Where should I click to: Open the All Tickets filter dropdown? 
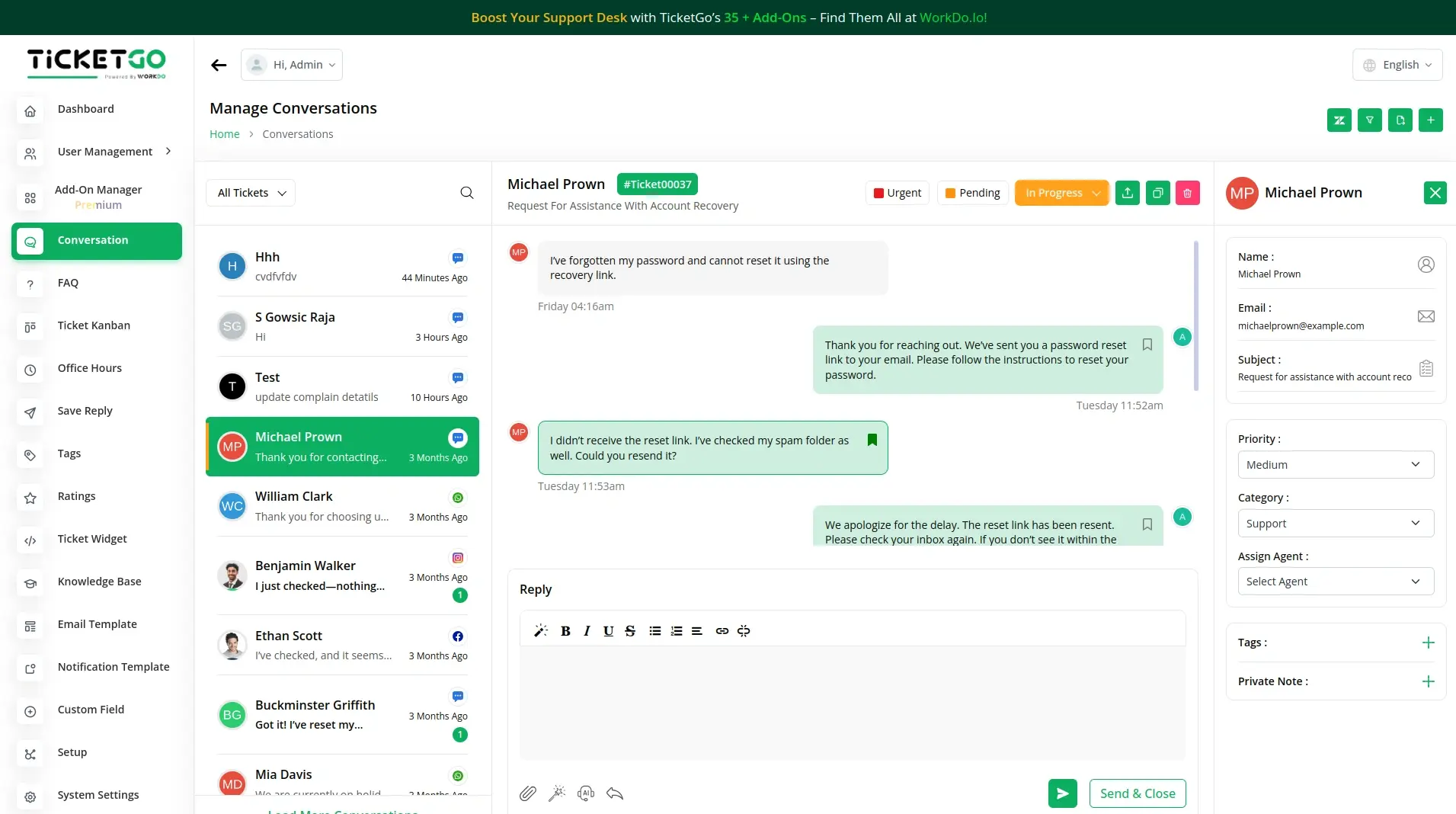251,193
